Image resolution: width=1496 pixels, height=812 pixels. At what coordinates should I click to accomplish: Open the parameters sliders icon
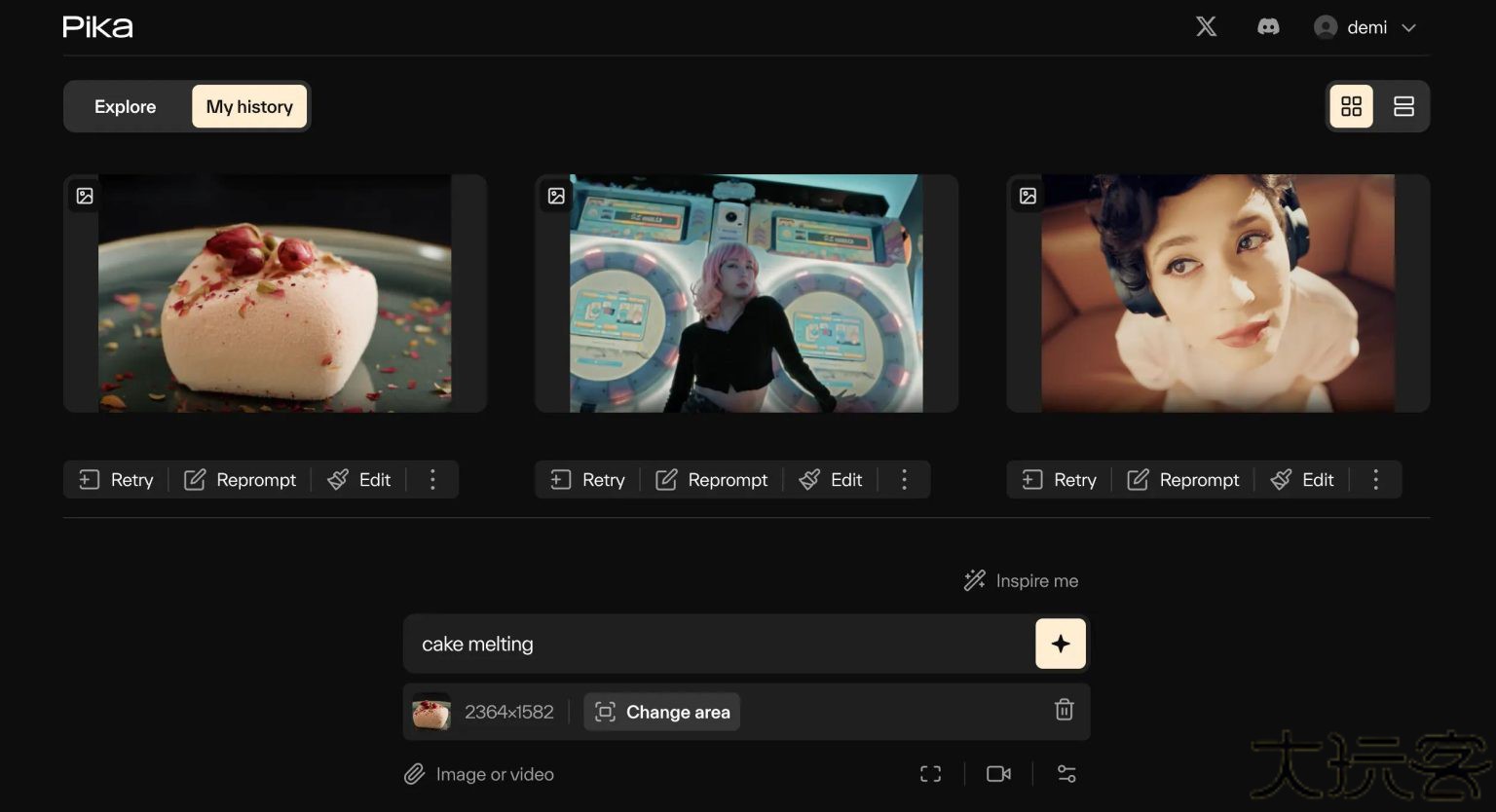pyautogui.click(x=1066, y=774)
